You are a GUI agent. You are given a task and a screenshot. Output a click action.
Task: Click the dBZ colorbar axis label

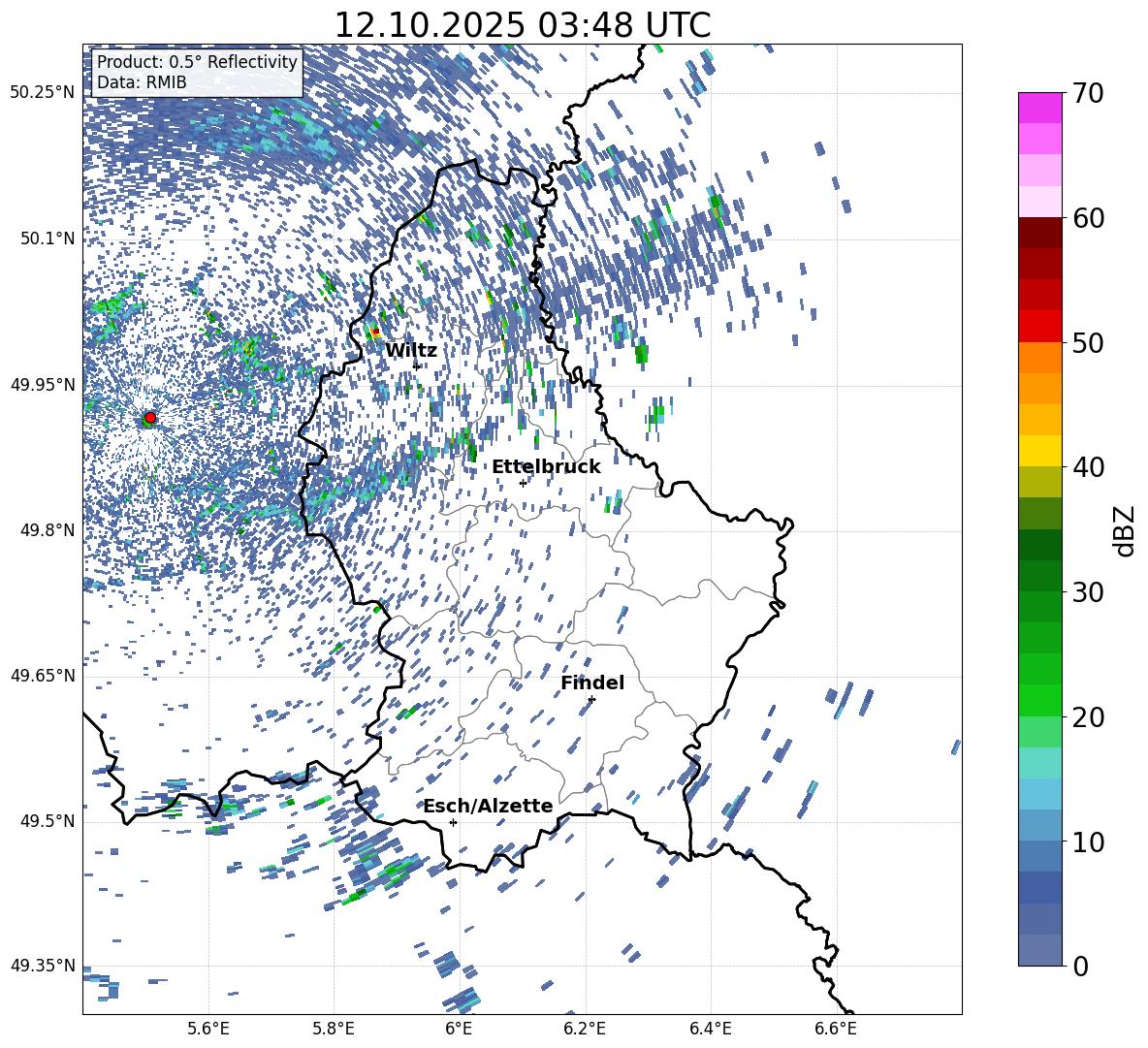pos(1124,530)
